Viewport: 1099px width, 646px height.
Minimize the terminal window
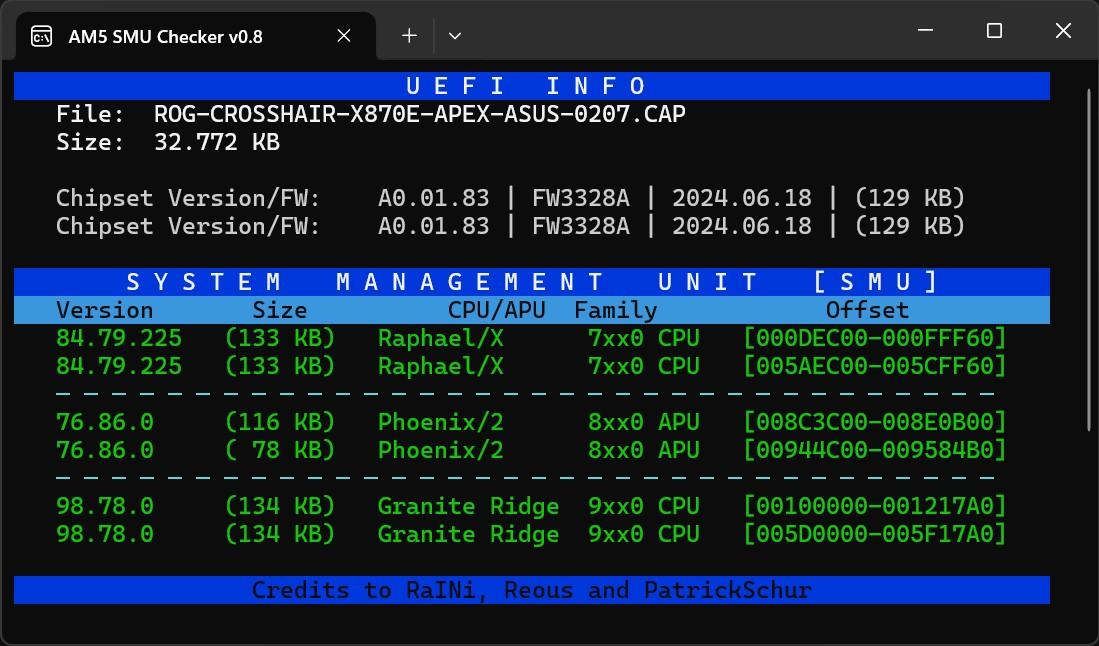pyautogui.click(x=925, y=30)
